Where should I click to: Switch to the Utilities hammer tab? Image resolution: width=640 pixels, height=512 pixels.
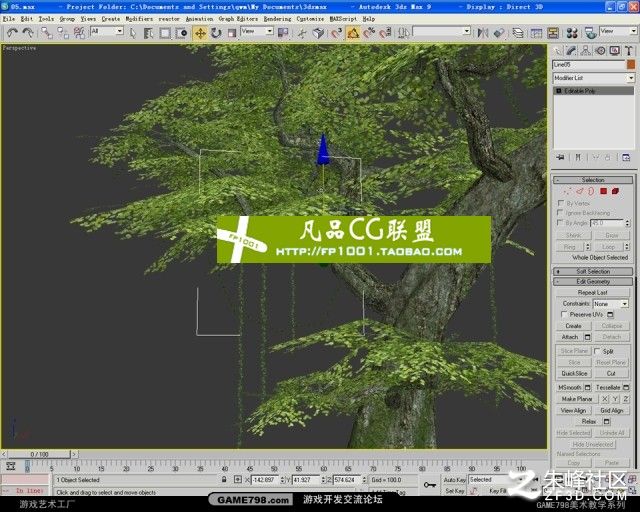click(629, 51)
